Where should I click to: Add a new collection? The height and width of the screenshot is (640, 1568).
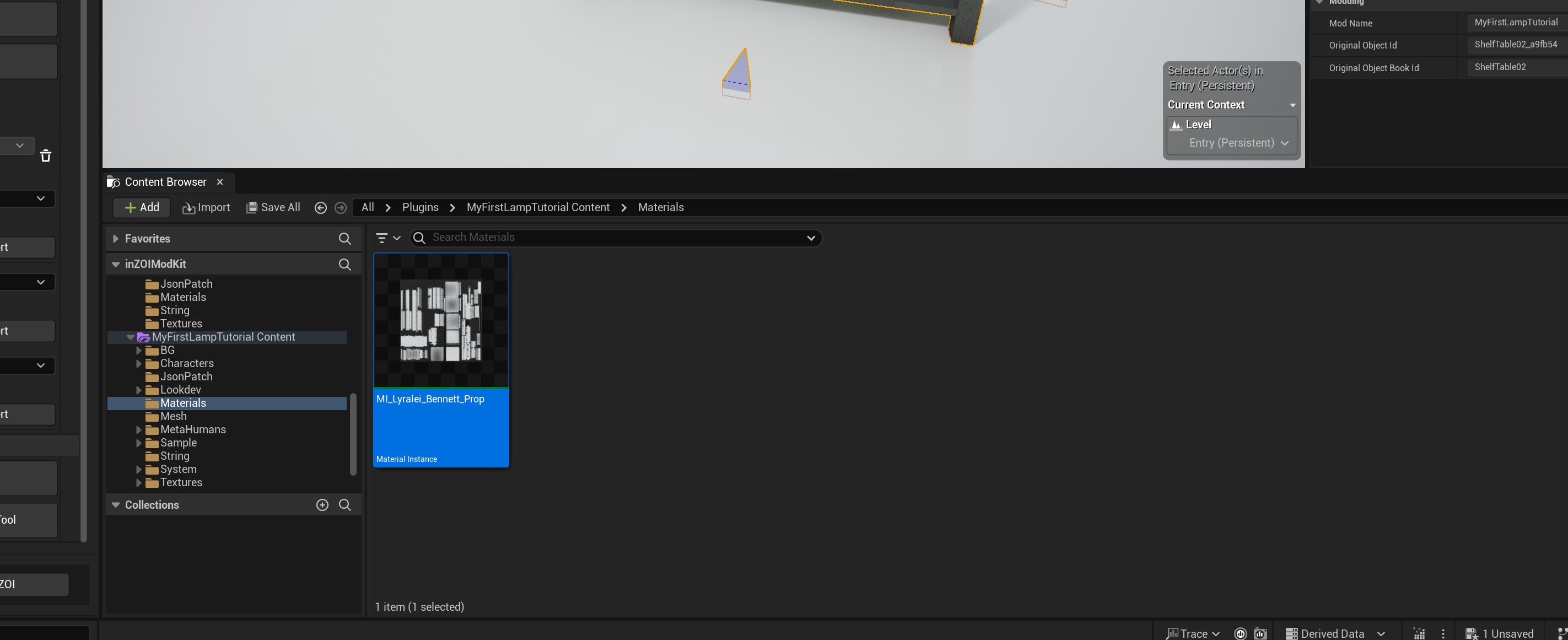point(322,505)
